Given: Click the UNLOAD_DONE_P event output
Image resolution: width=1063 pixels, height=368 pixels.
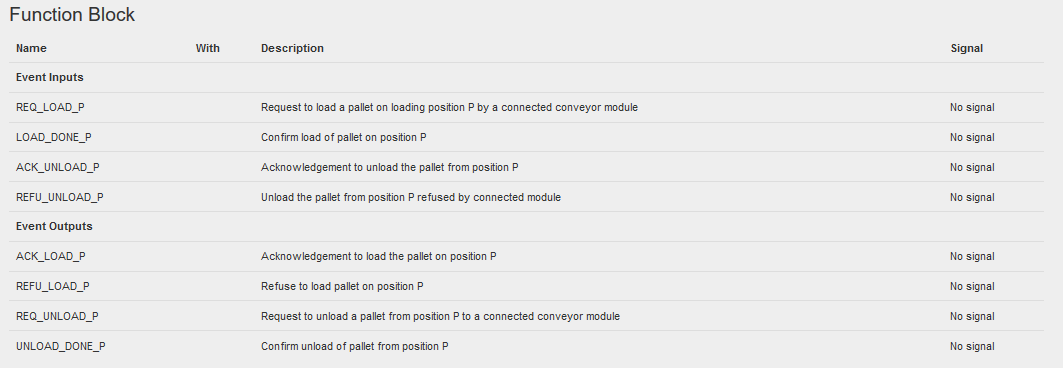Looking at the screenshot, I should [61, 346].
